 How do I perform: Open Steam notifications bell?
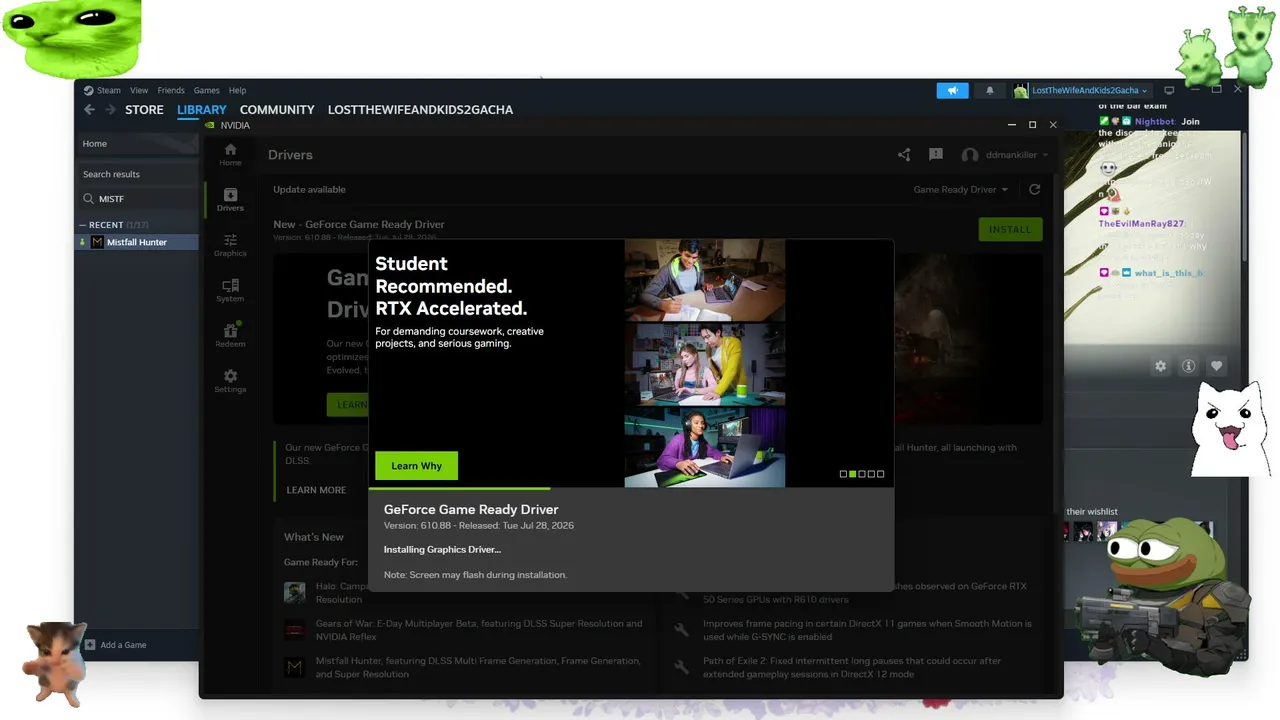coord(990,91)
